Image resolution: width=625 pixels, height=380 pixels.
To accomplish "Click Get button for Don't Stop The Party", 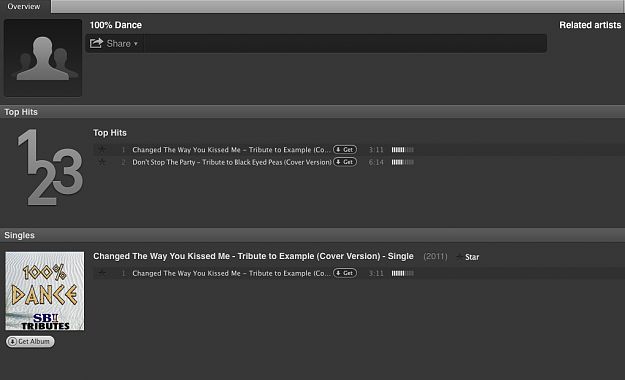I will pyautogui.click(x=345, y=162).
